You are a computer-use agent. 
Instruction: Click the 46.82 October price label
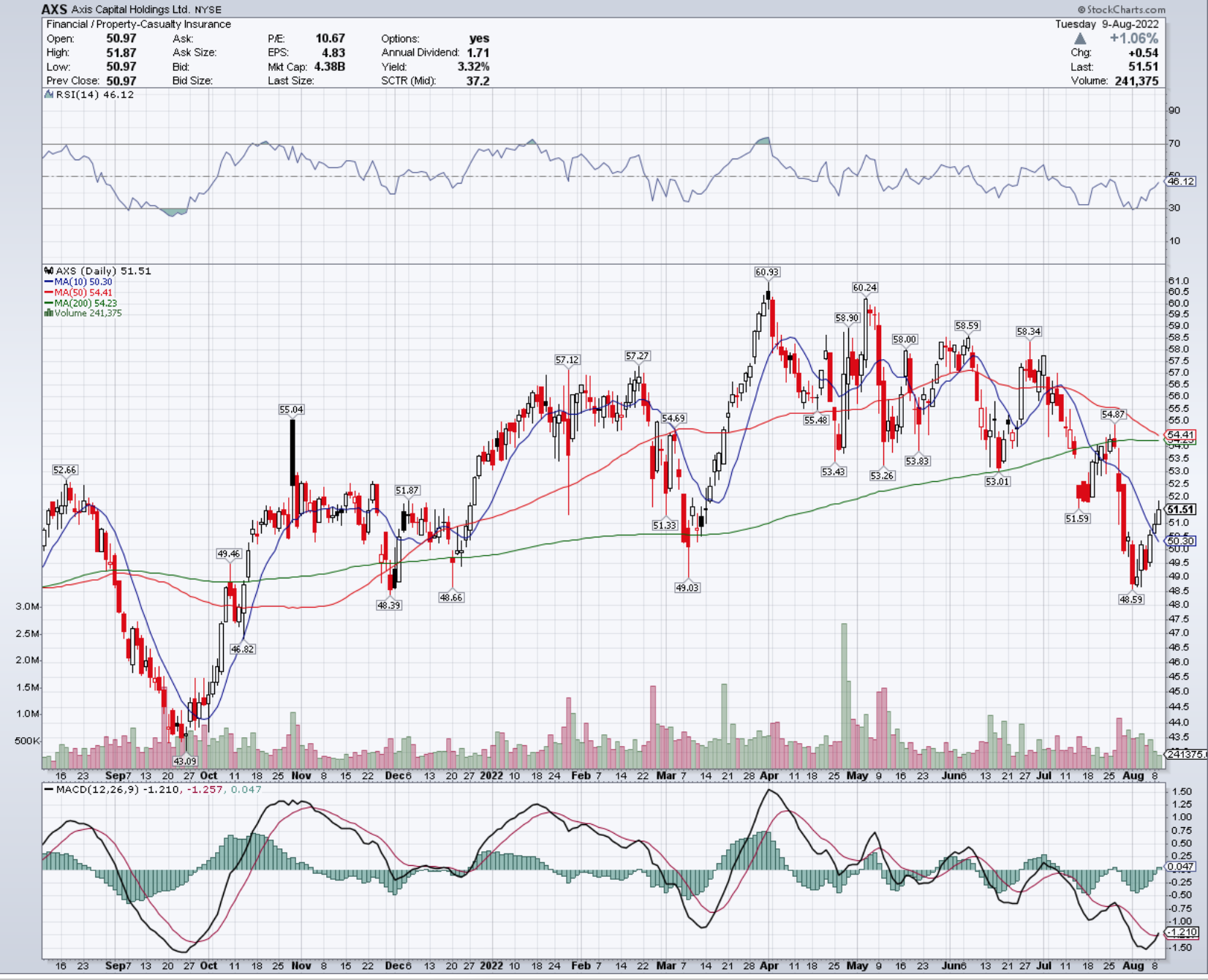[242, 649]
